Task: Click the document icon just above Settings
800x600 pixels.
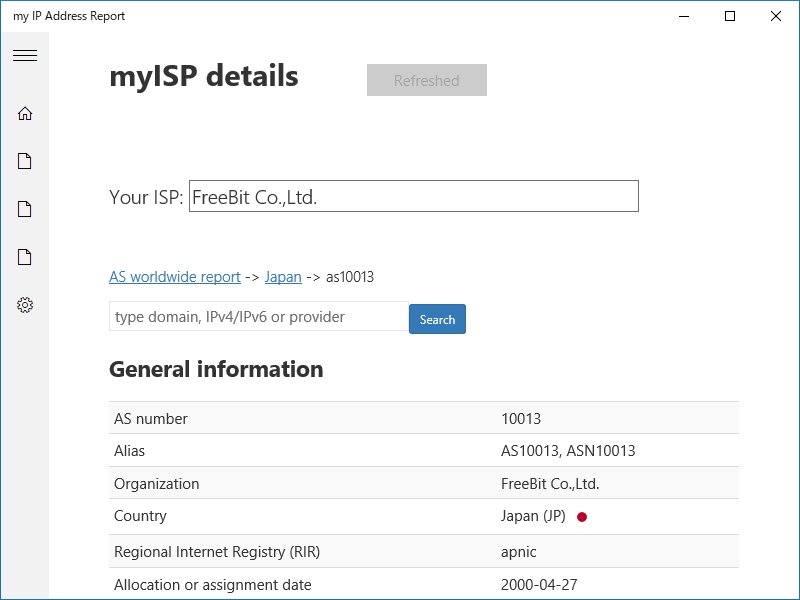Action: pyautogui.click(x=25, y=257)
